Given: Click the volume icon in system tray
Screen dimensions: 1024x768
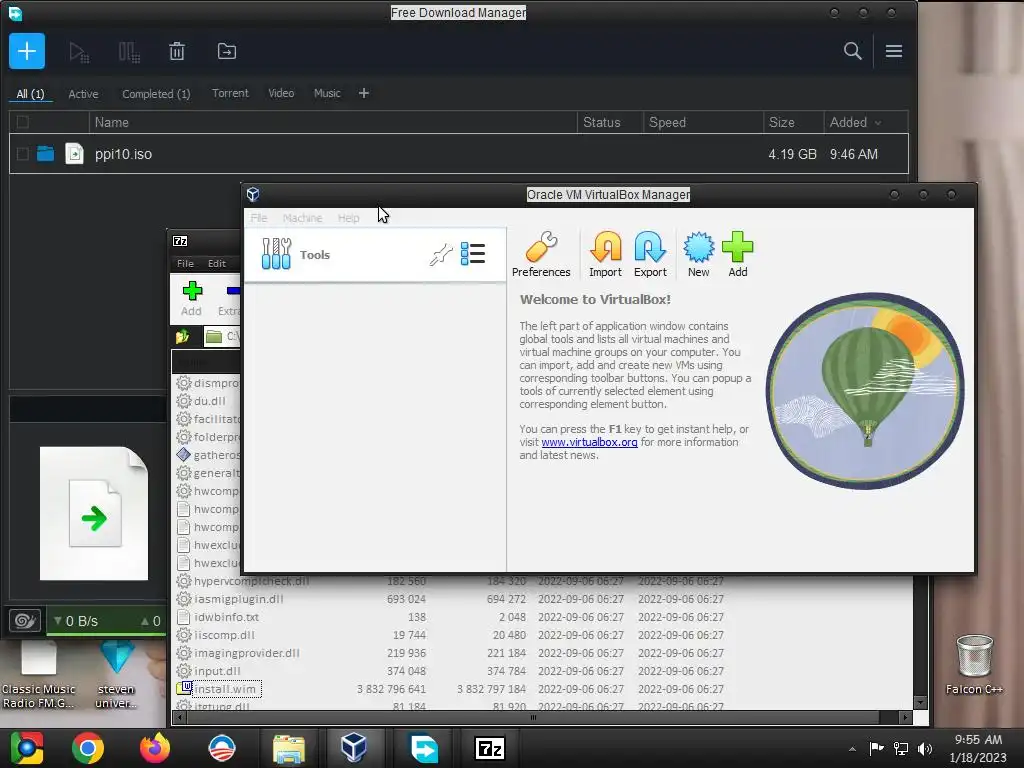Looking at the screenshot, I should tap(925, 749).
